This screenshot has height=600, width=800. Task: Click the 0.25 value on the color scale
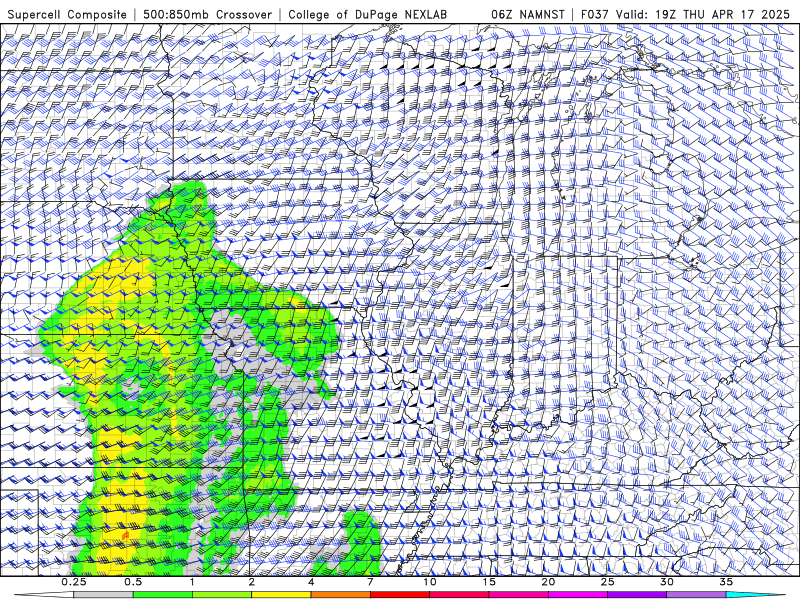[x=74, y=582]
